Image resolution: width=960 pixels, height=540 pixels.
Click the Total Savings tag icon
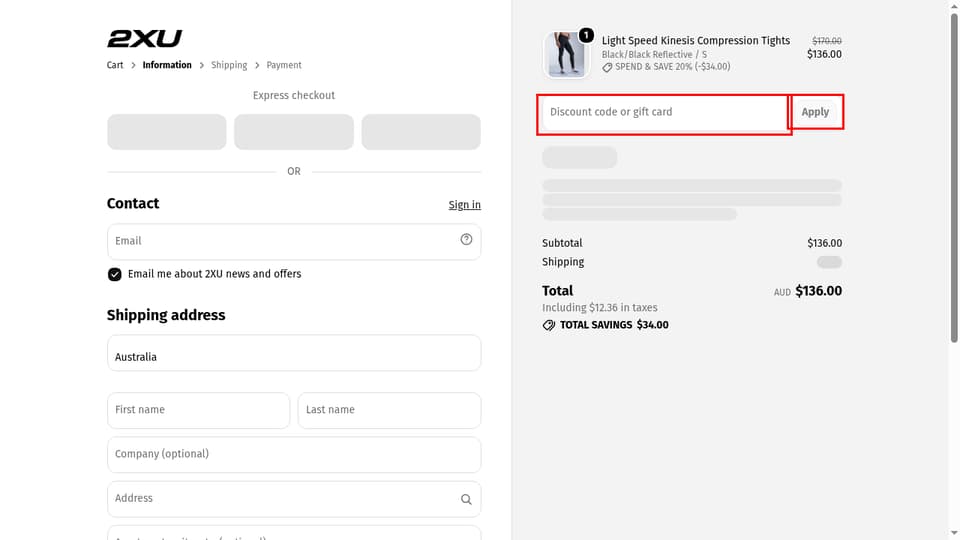[x=549, y=325]
